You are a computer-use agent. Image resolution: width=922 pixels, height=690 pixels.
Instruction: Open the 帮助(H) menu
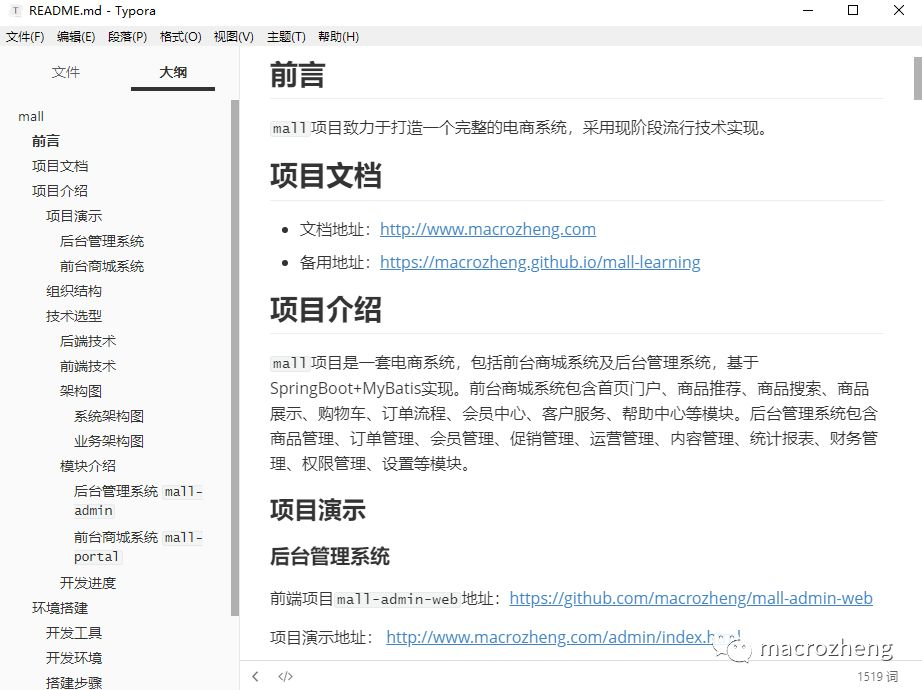338,36
